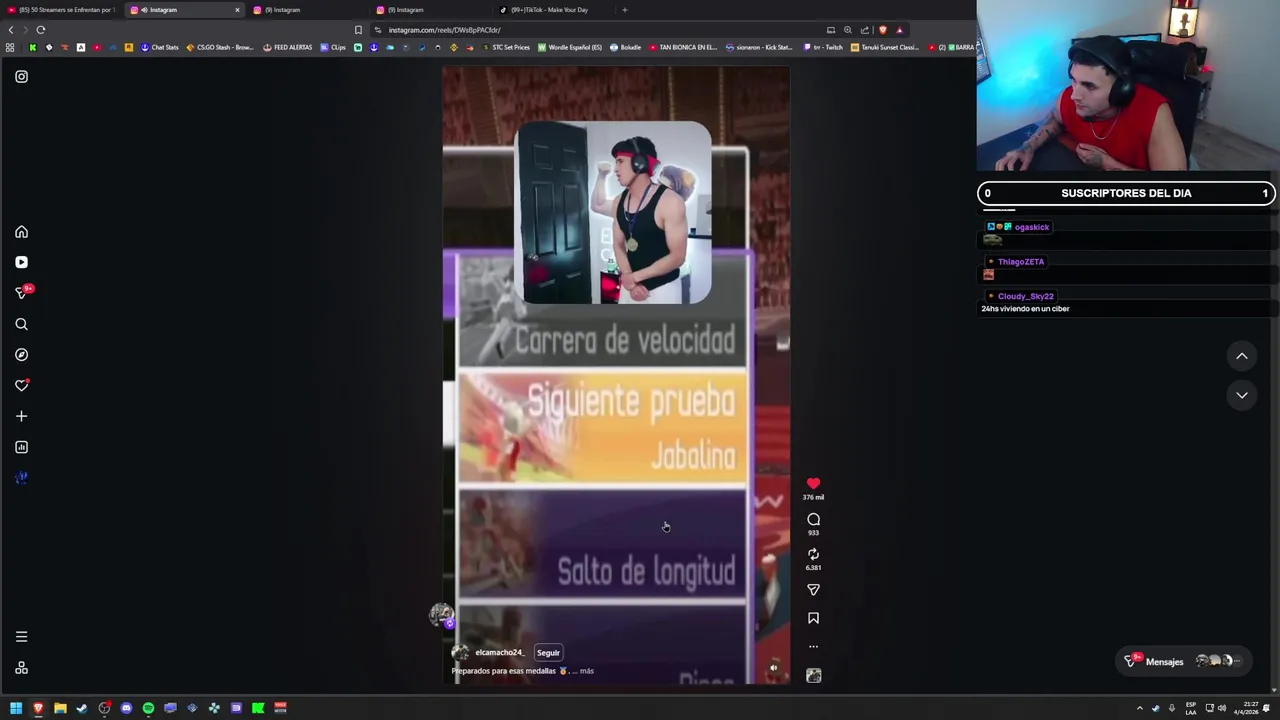Click ThiagoZETA username in chat overlay
1280x720 pixels.
[x=1020, y=262]
